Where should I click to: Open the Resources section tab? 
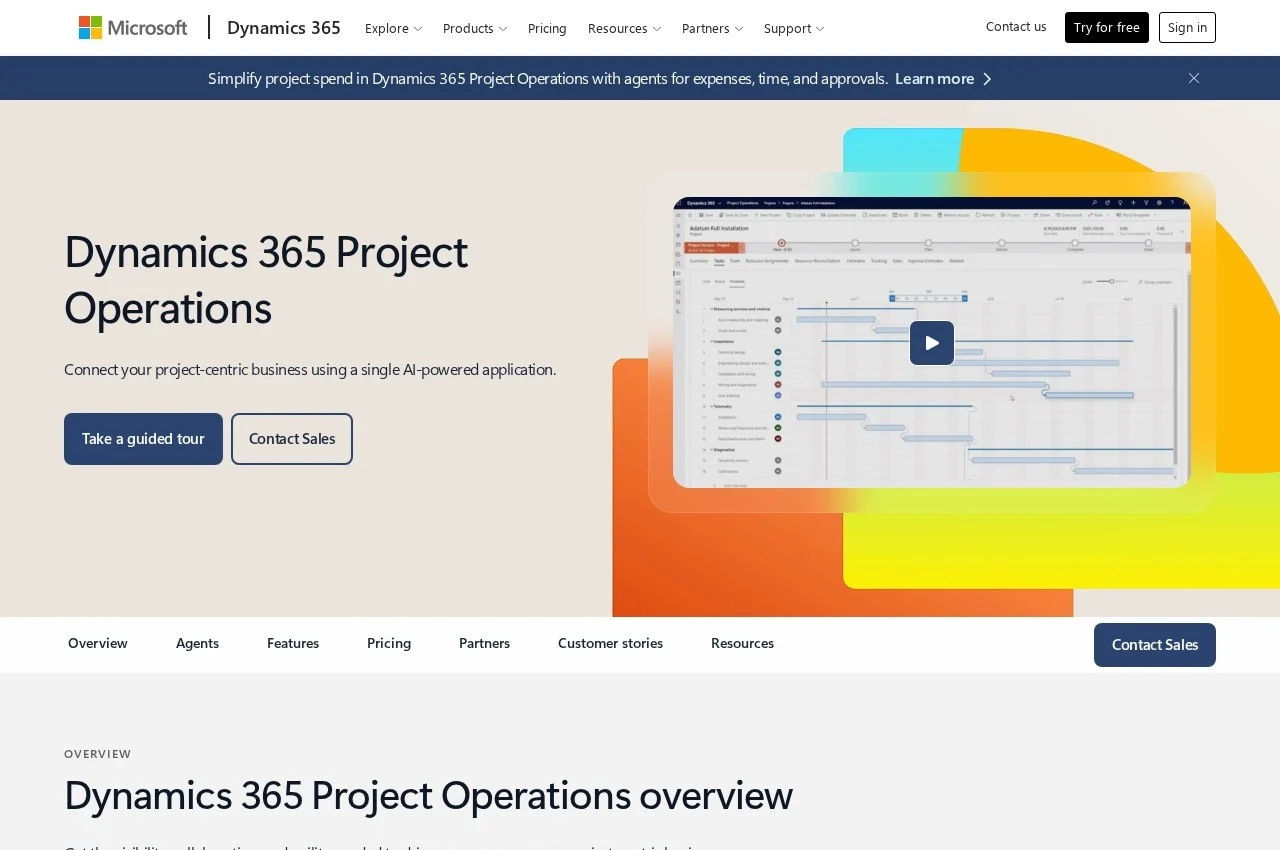pos(742,643)
